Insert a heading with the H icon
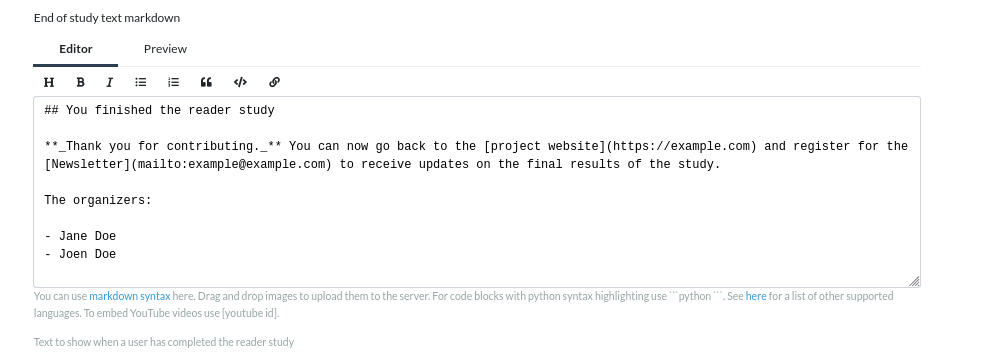996x360 pixels. pyautogui.click(x=49, y=82)
